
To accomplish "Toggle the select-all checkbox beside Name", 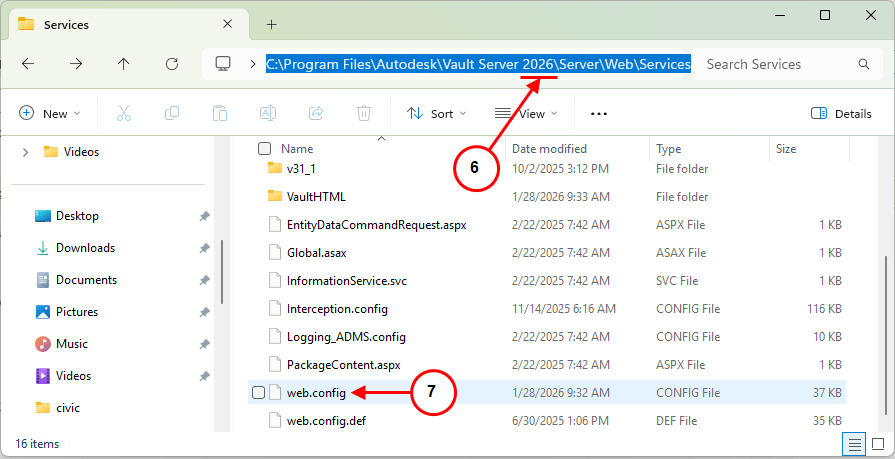I will [264, 149].
